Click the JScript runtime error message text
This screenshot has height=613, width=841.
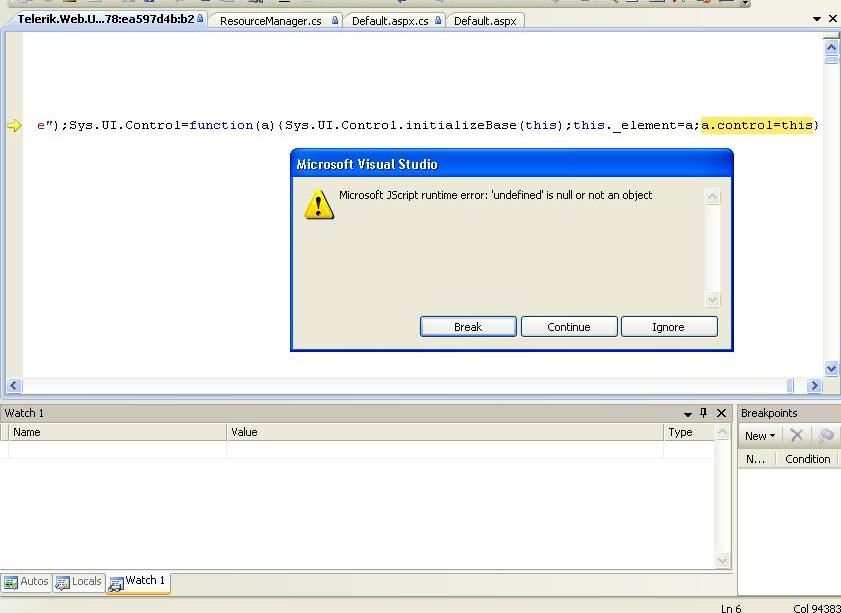click(495, 195)
